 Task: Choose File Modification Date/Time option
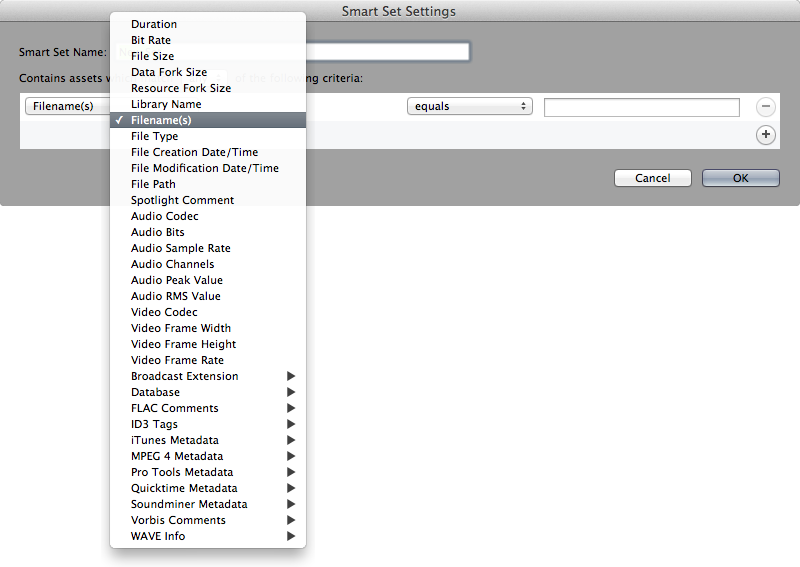pyautogui.click(x=205, y=168)
